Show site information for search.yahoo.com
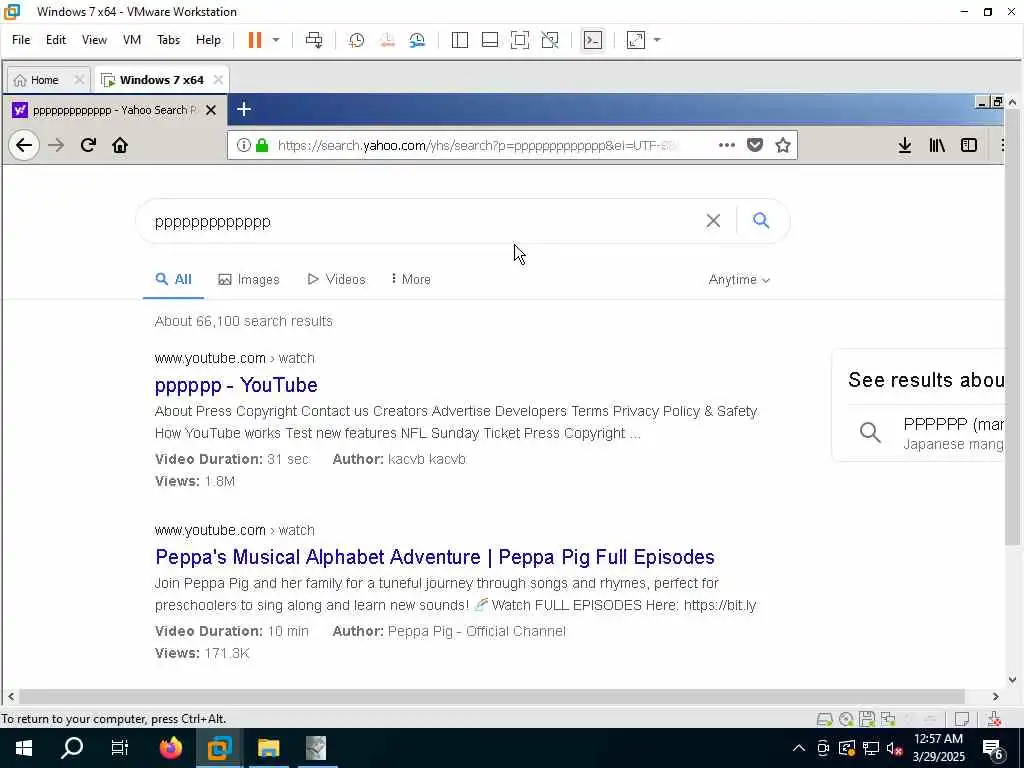 coord(244,145)
